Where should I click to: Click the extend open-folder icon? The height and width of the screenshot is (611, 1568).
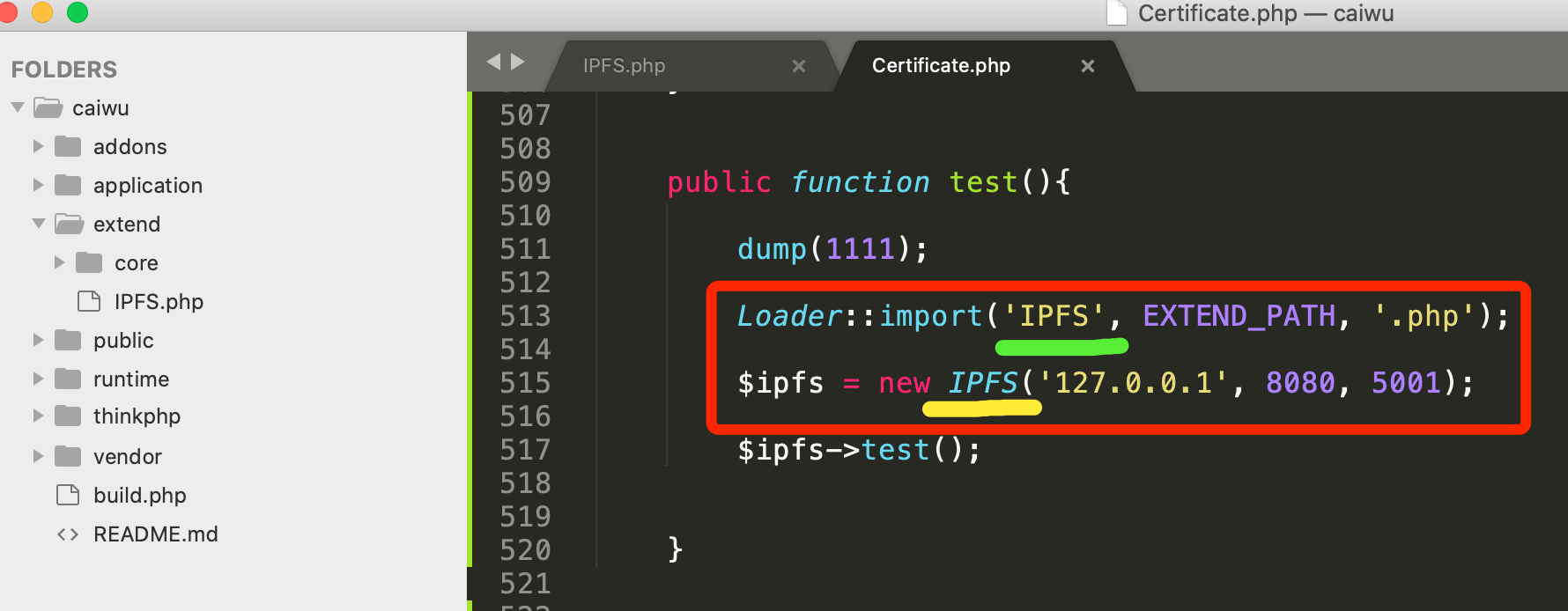tap(69, 224)
